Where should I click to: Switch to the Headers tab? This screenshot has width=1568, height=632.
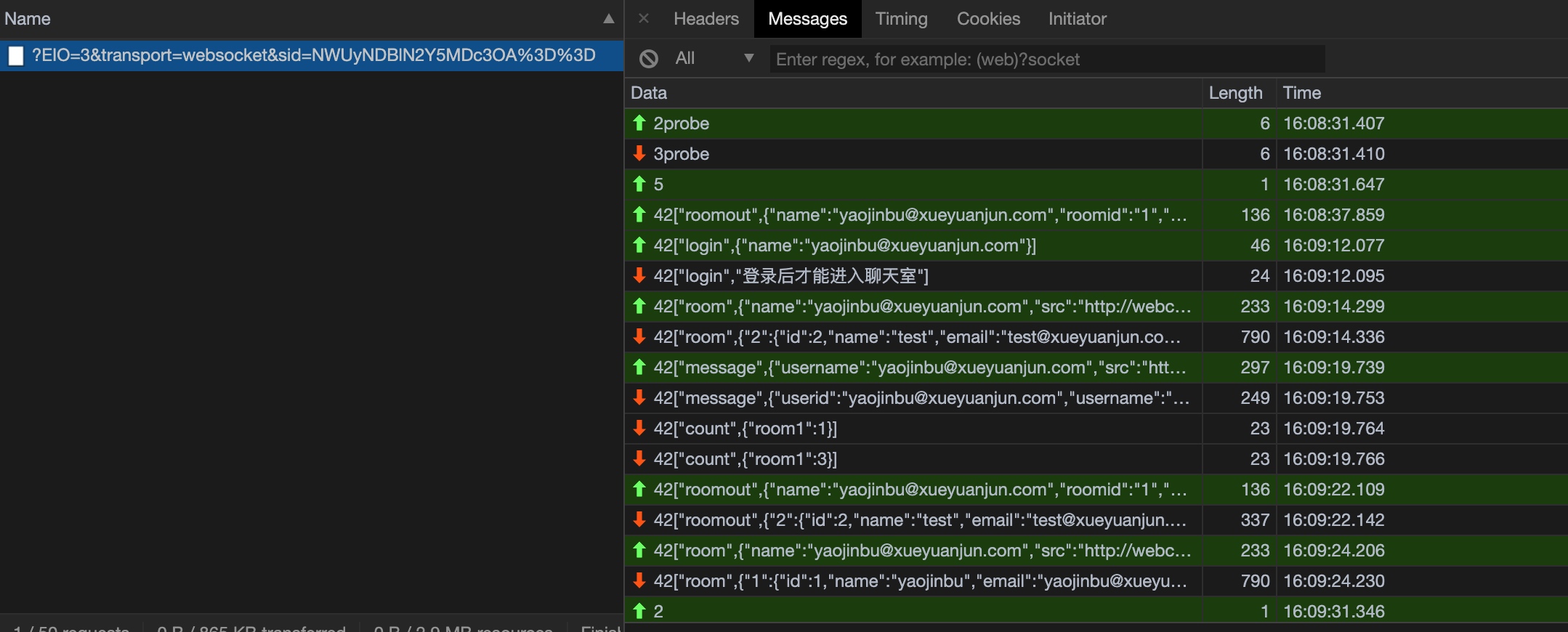pyautogui.click(x=706, y=19)
